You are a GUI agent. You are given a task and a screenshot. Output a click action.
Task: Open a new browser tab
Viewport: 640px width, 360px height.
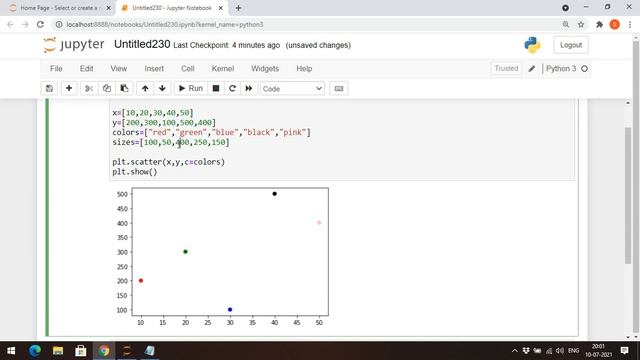238,8
